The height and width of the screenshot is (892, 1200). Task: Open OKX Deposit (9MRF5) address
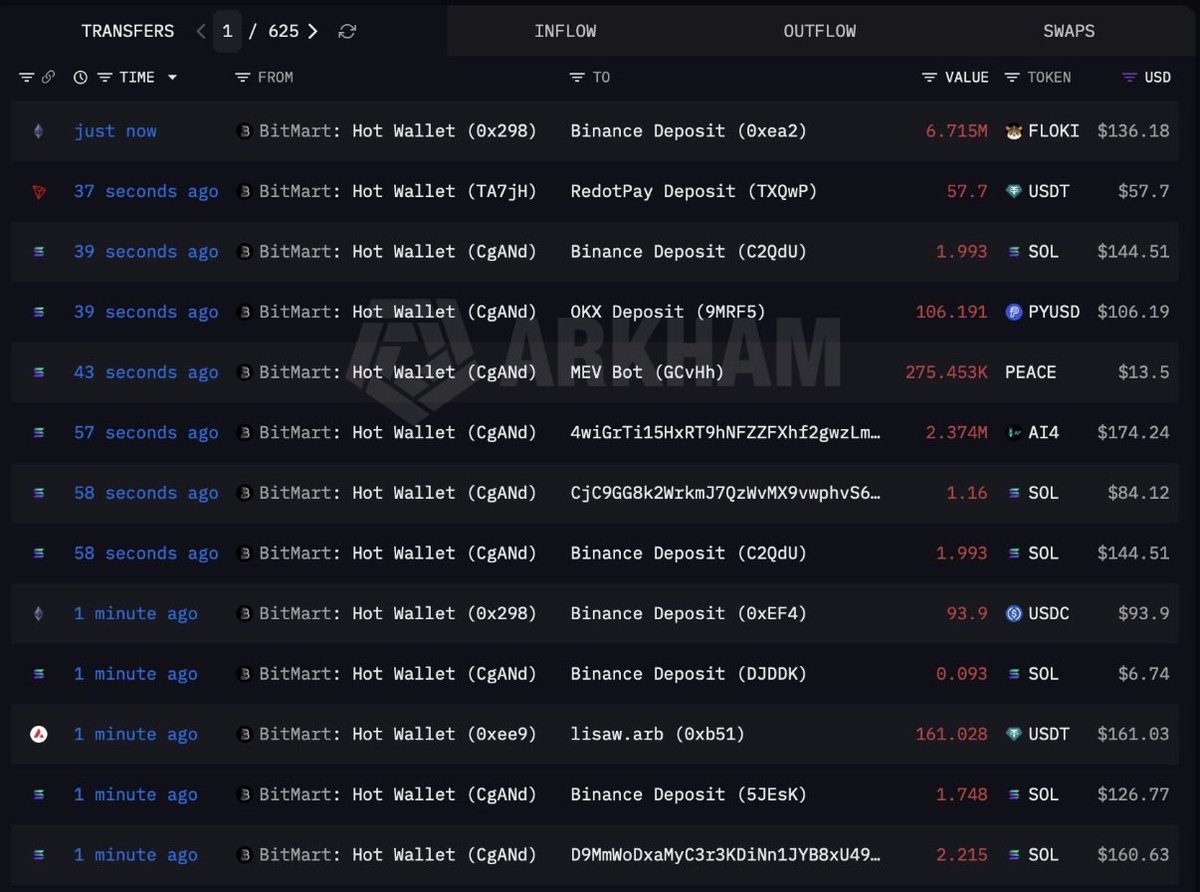coord(667,312)
